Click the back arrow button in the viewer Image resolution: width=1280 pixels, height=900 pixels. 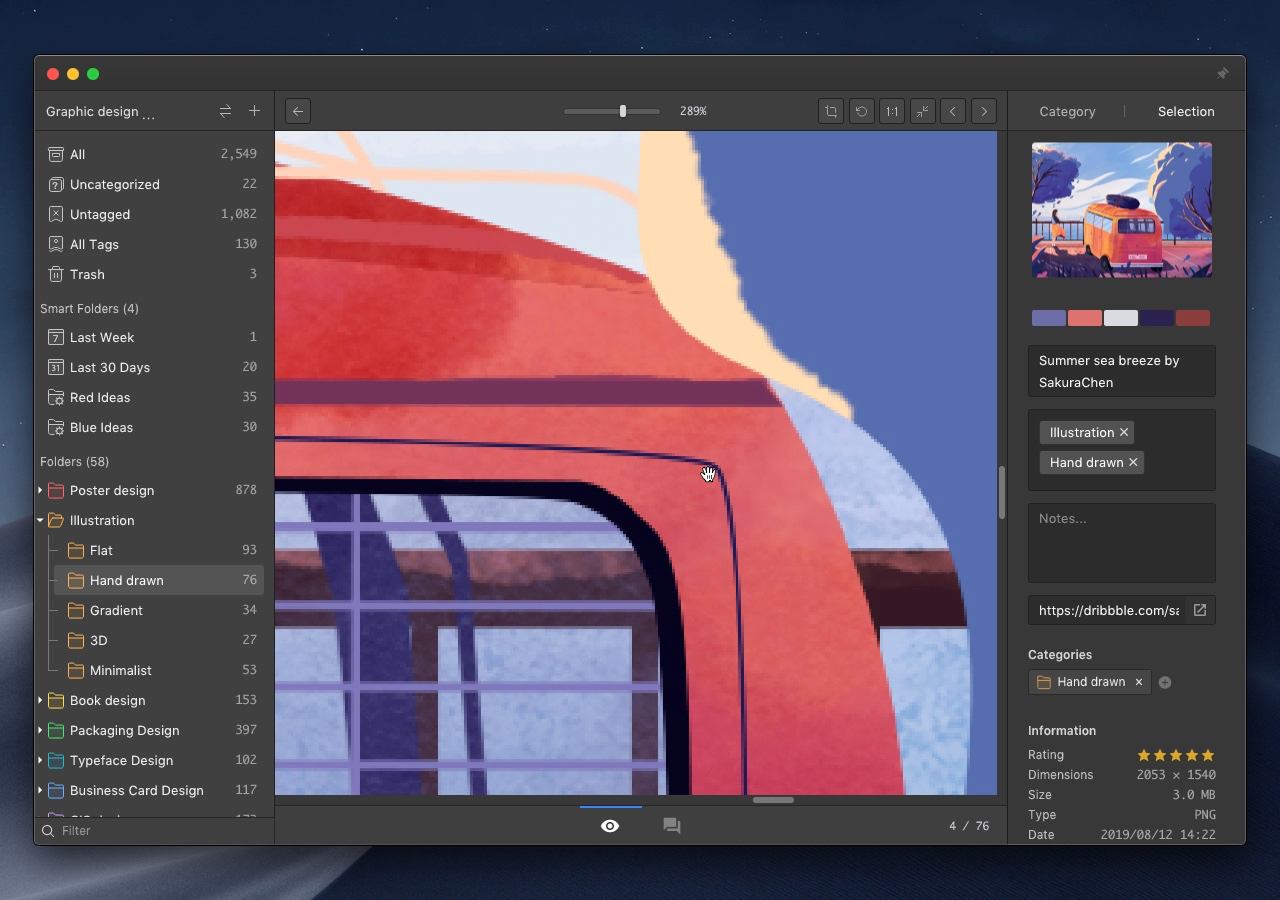click(298, 111)
